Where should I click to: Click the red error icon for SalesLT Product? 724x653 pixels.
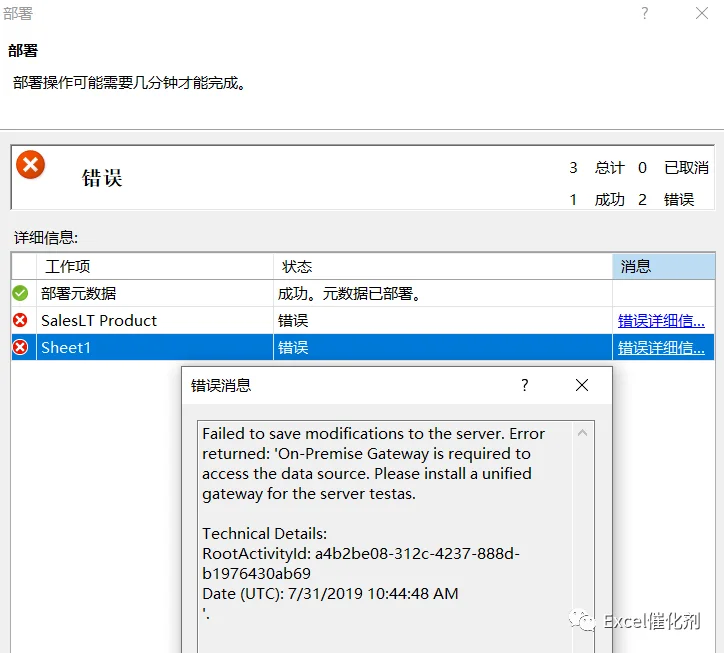click(20, 320)
